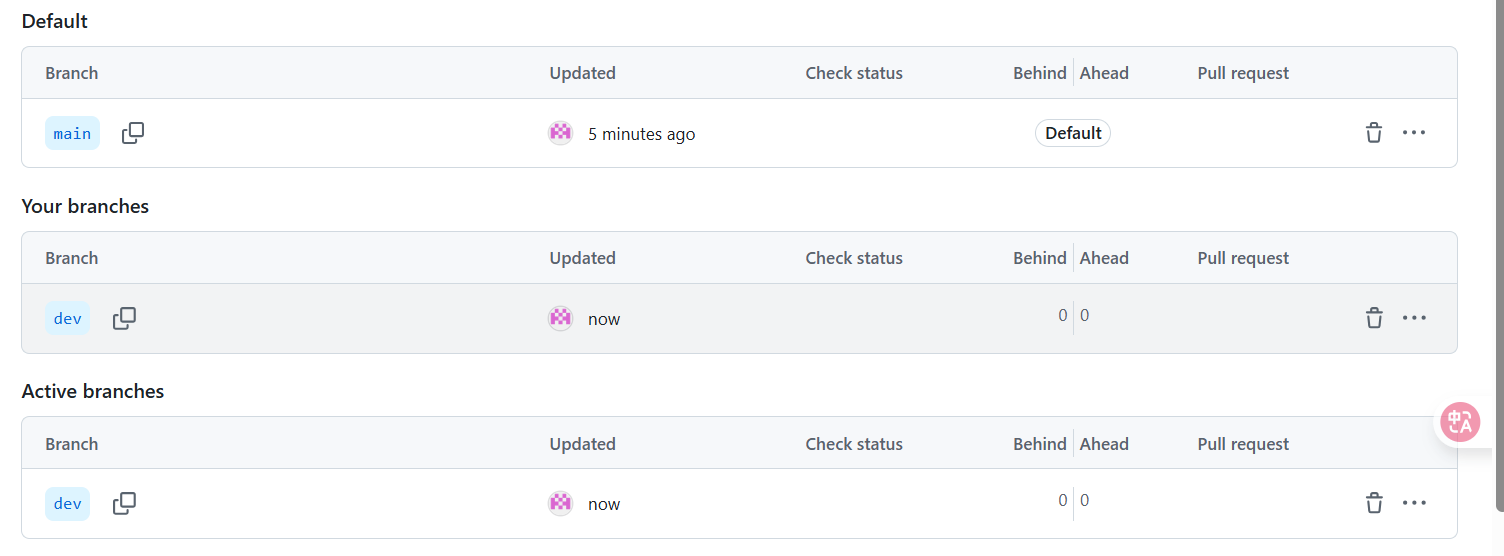1504x556 pixels.
Task: Open the dev branch under Your branches
Action: [x=68, y=319]
